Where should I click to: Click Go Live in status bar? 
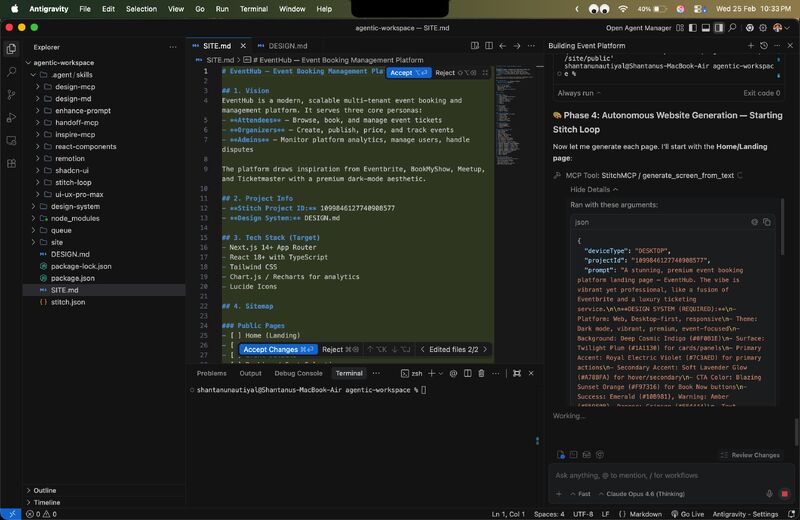click(687, 514)
